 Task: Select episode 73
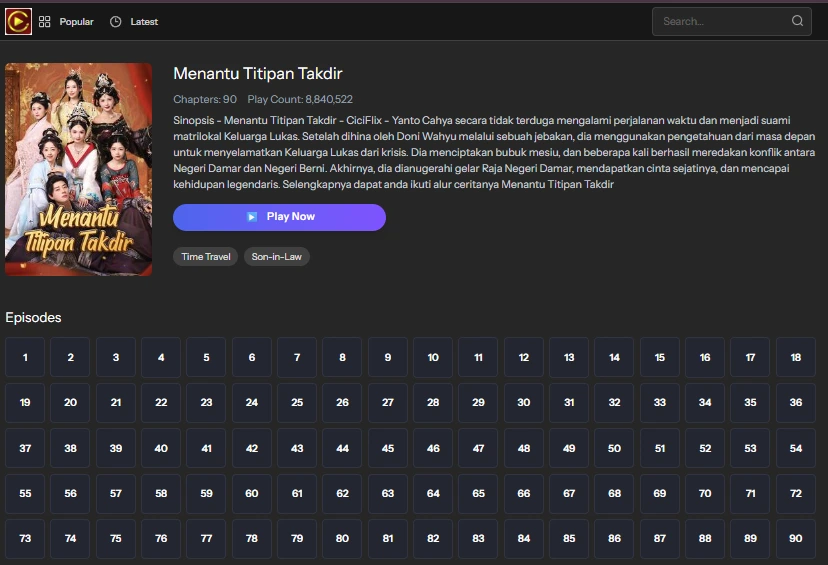pyautogui.click(x=25, y=539)
